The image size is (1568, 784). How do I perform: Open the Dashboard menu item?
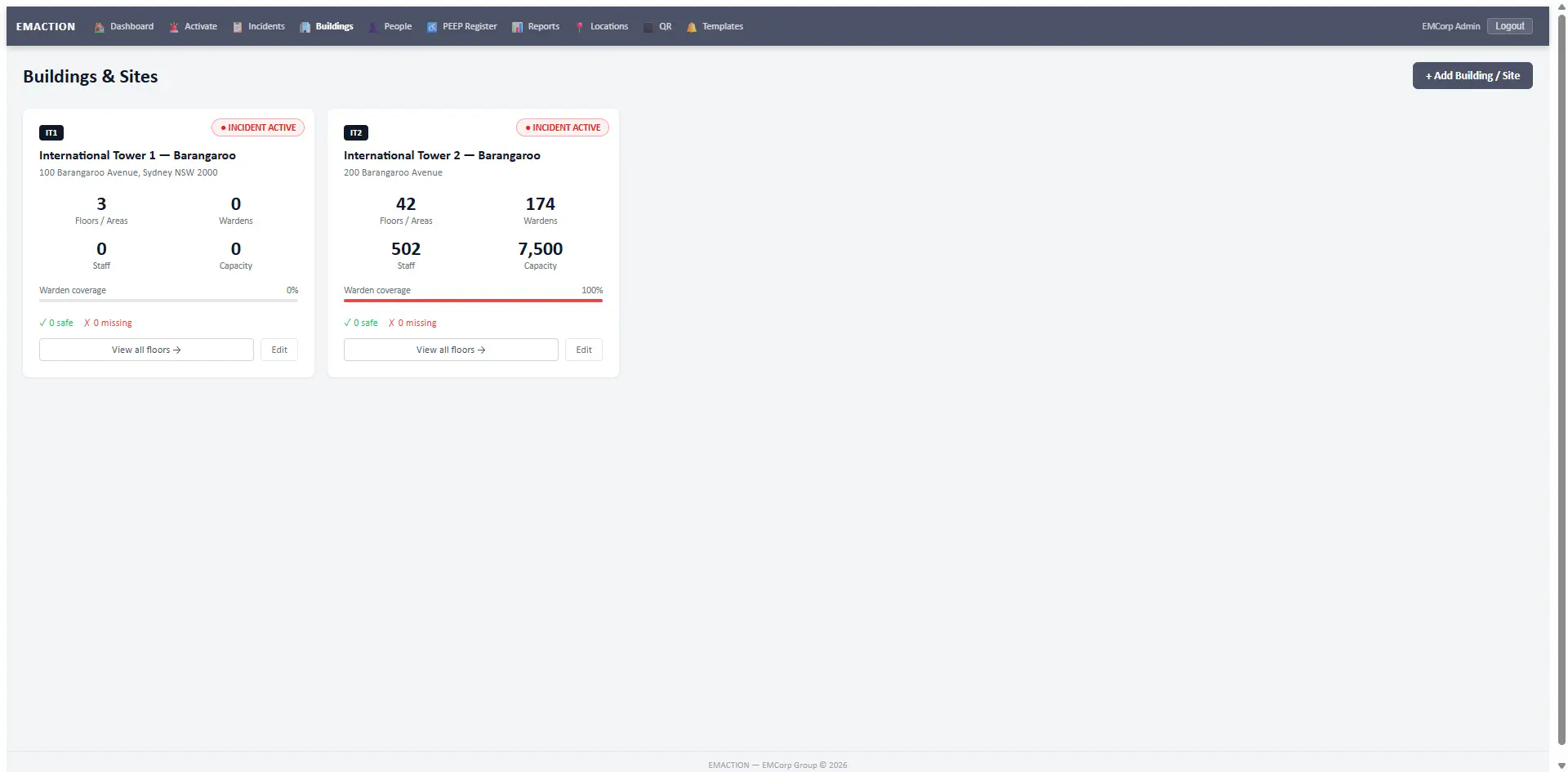132,27
